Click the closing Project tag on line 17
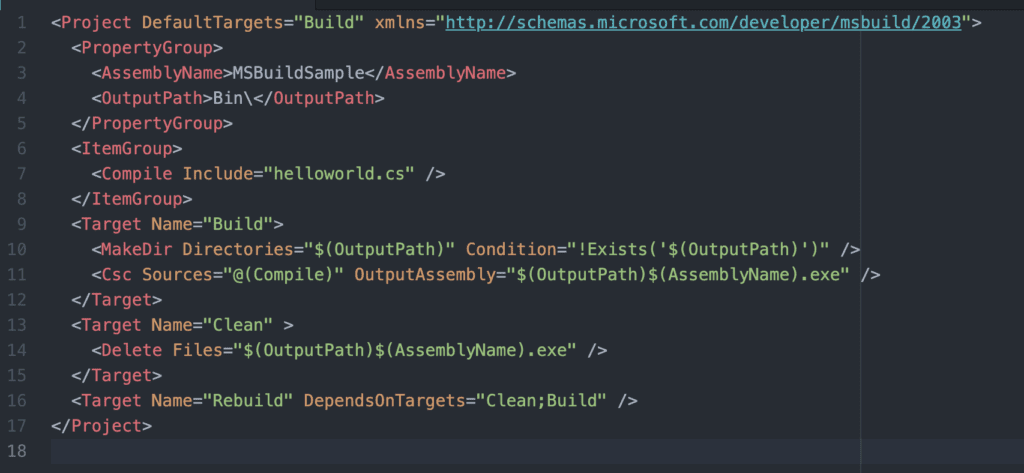This screenshot has width=1024, height=473. tap(101, 426)
